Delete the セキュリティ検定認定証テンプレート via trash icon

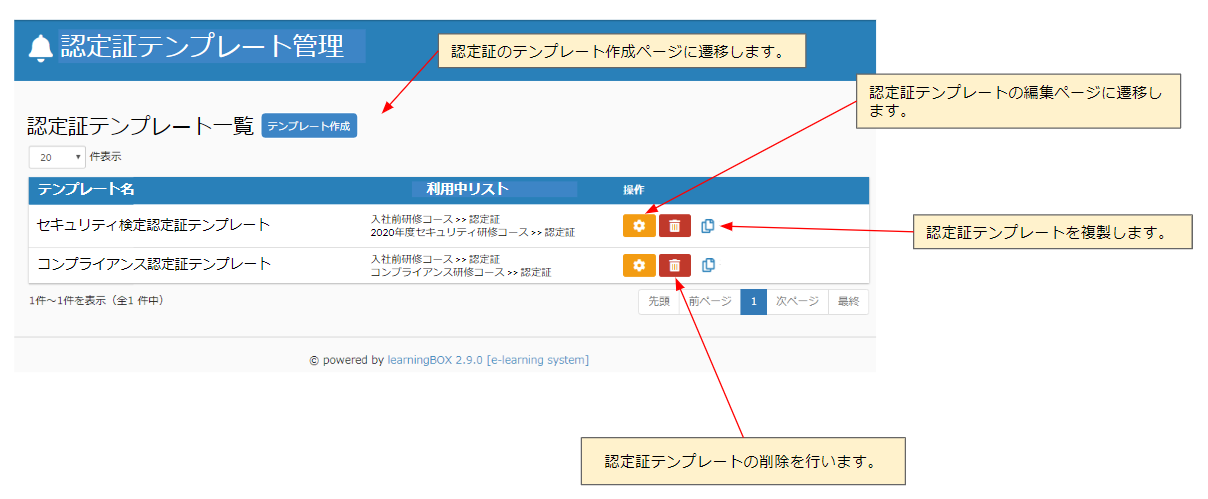coord(675,226)
